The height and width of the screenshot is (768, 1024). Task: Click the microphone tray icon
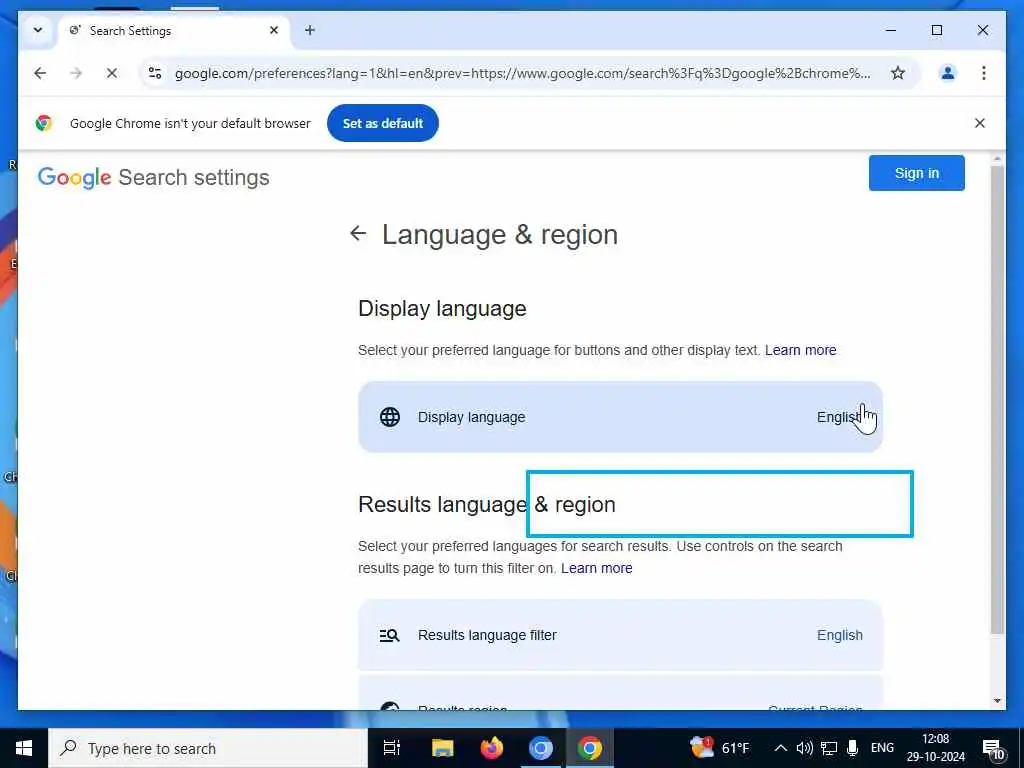click(852, 748)
